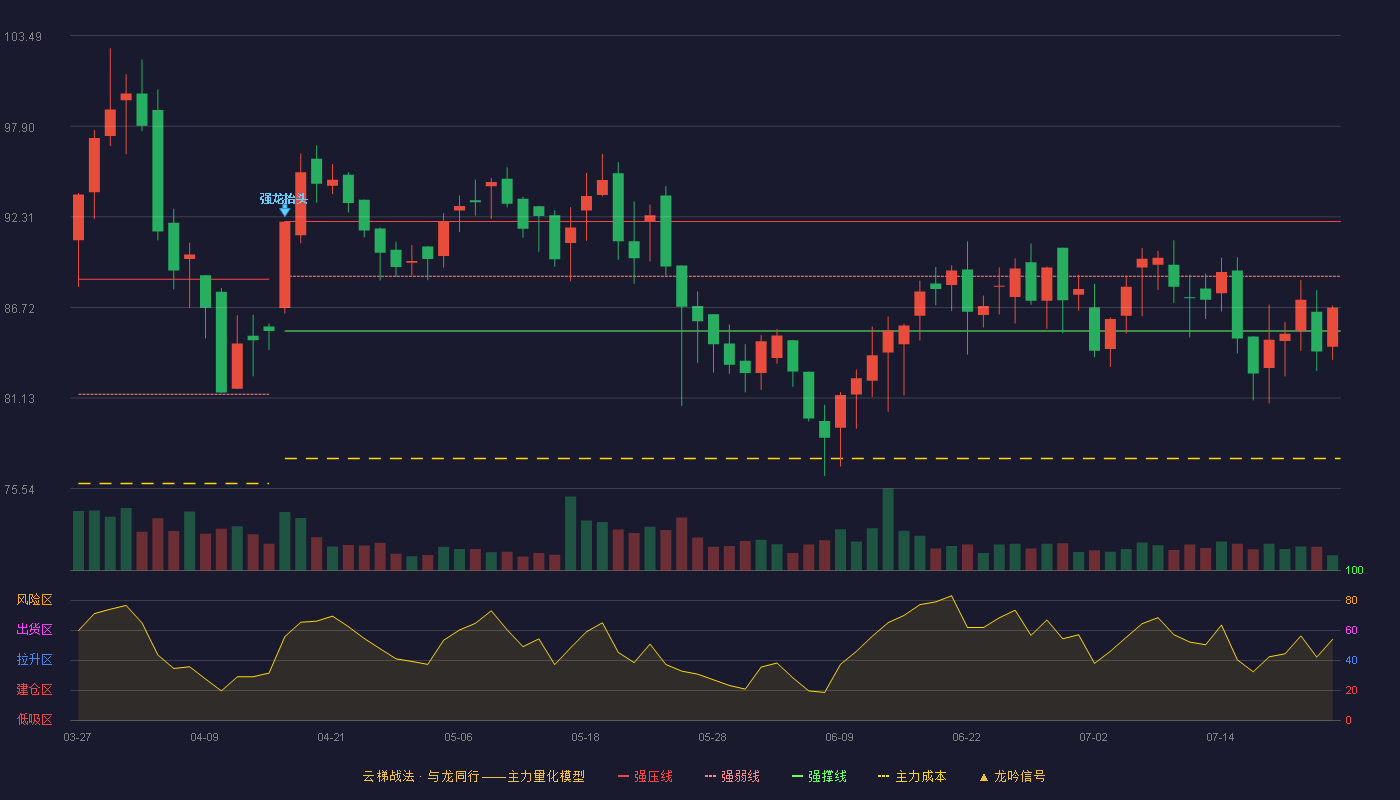Click the 07-14 date axis label
The image size is (1400, 800).
[x=1220, y=737]
